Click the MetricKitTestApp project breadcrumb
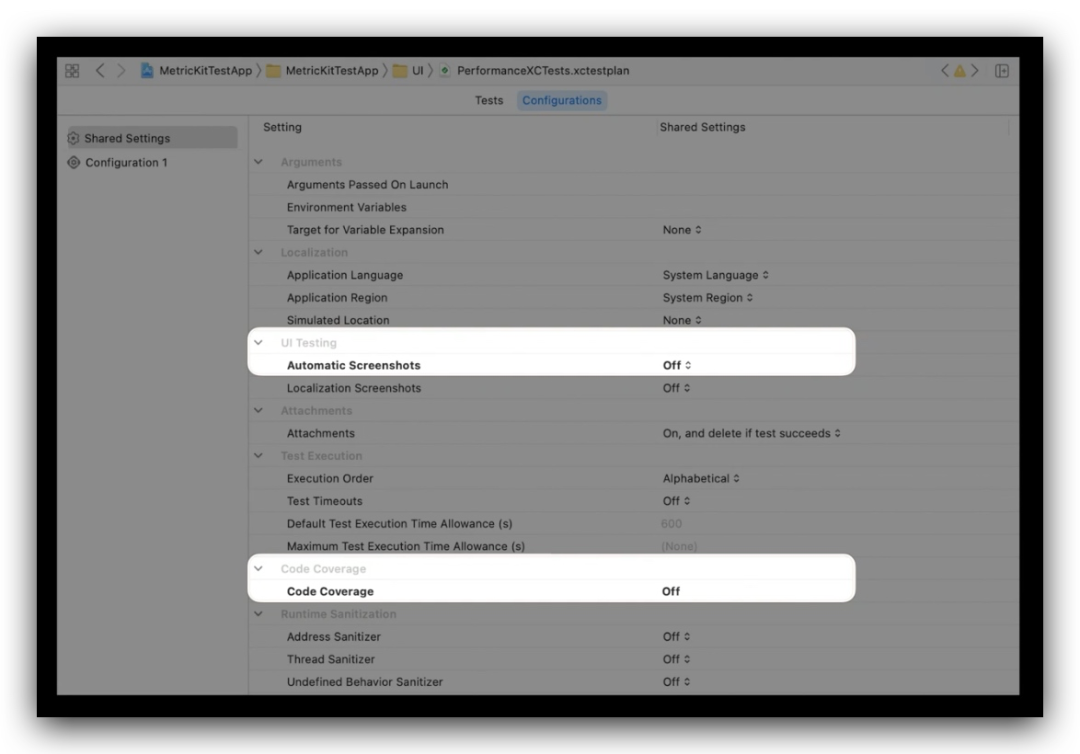This screenshot has width=1080, height=754. (197, 71)
